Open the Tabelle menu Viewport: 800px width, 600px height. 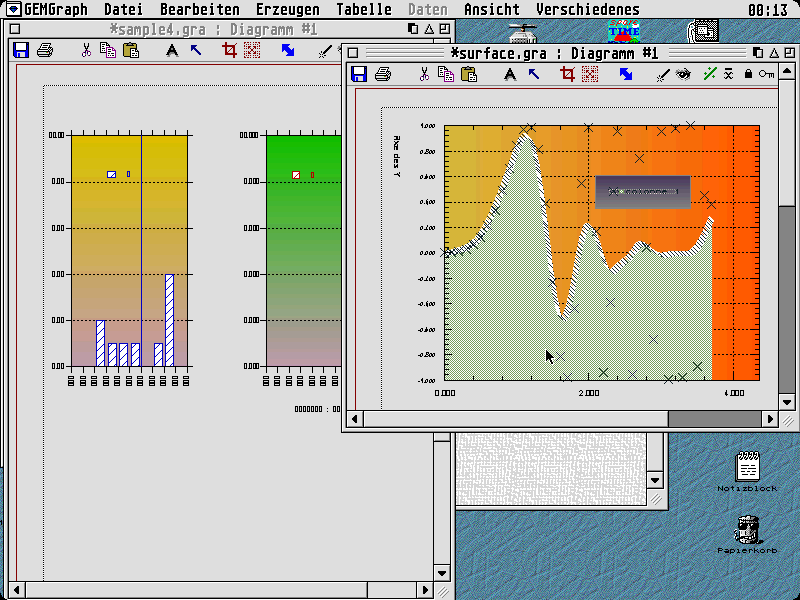tap(364, 10)
